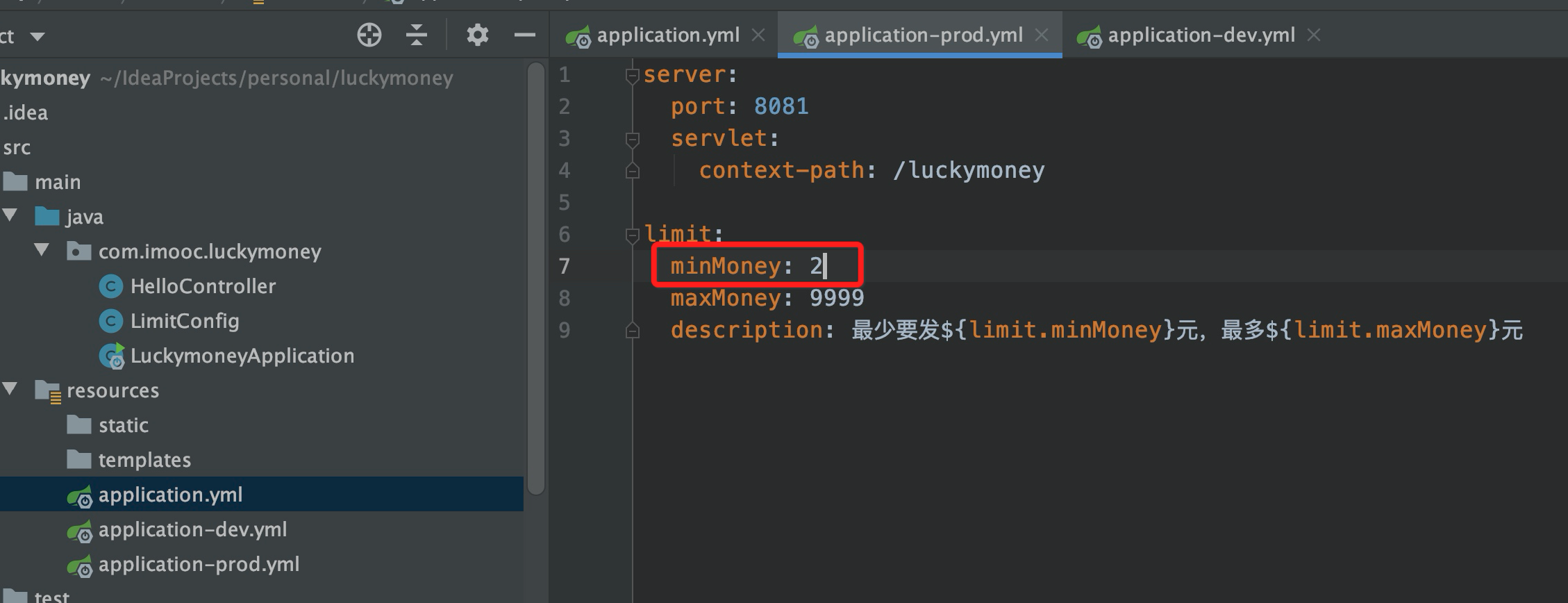
Task: Click application-dev.yml Spring icon in tree
Action: click(x=79, y=530)
